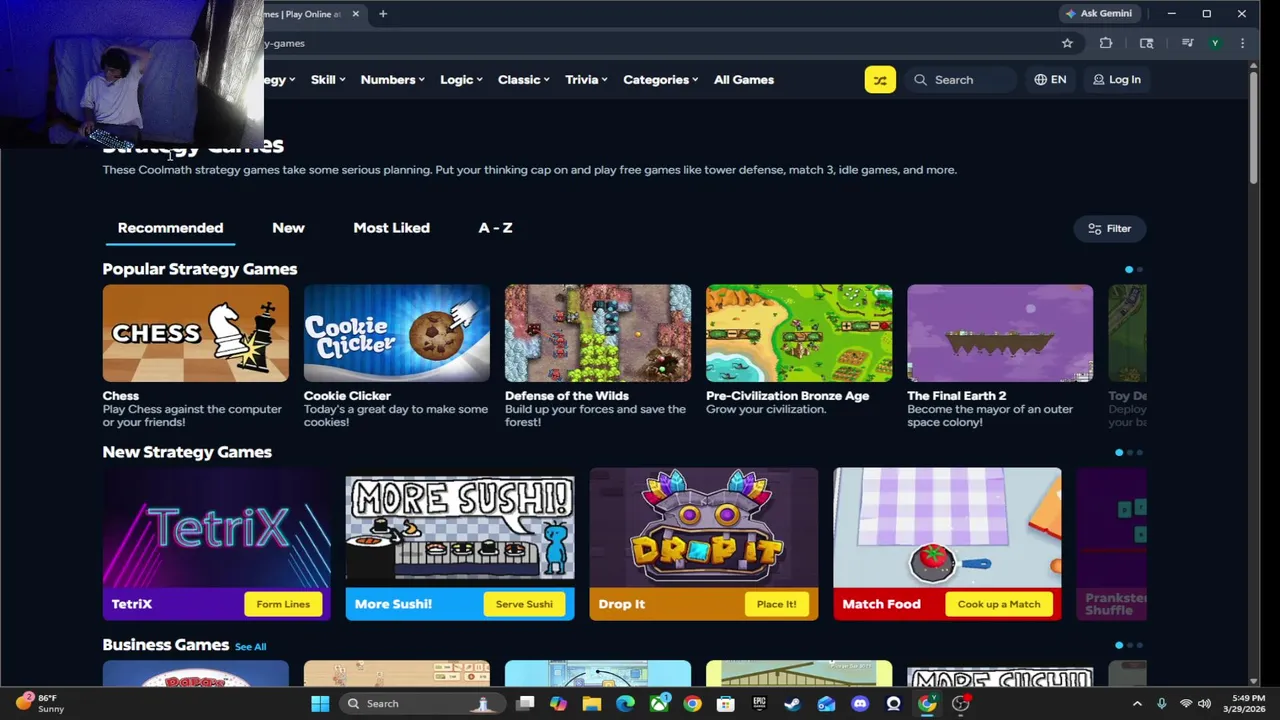Open the More Sushi! game card image
The height and width of the screenshot is (720, 1280).
pos(460,527)
